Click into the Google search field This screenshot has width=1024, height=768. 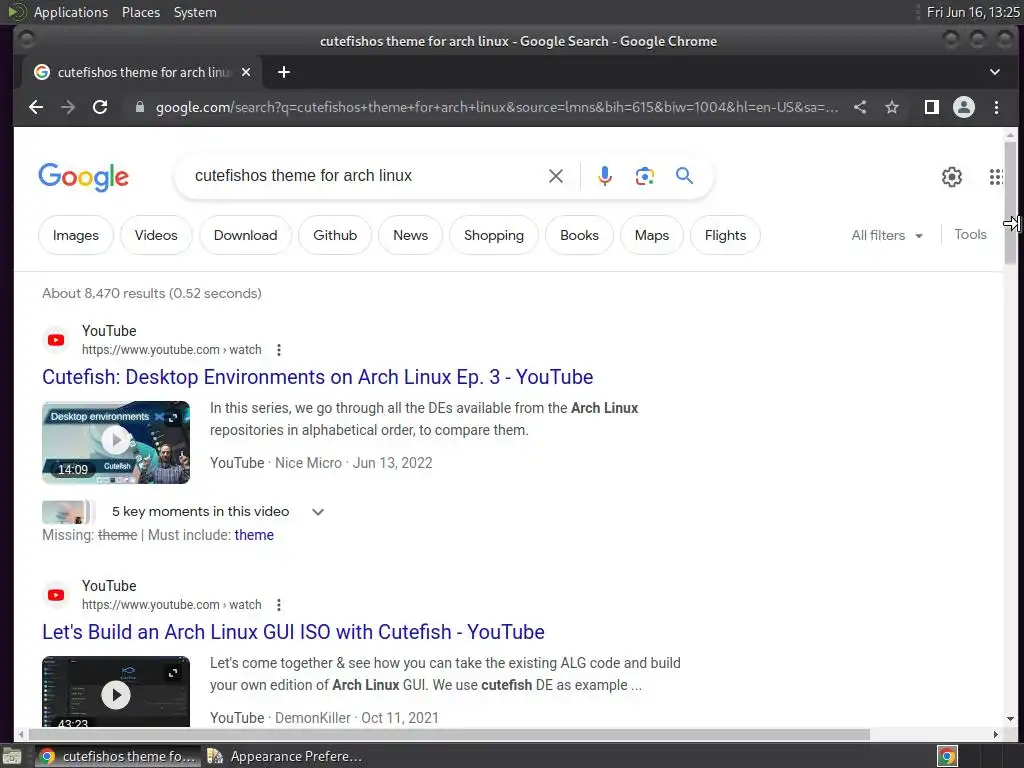[x=366, y=176]
